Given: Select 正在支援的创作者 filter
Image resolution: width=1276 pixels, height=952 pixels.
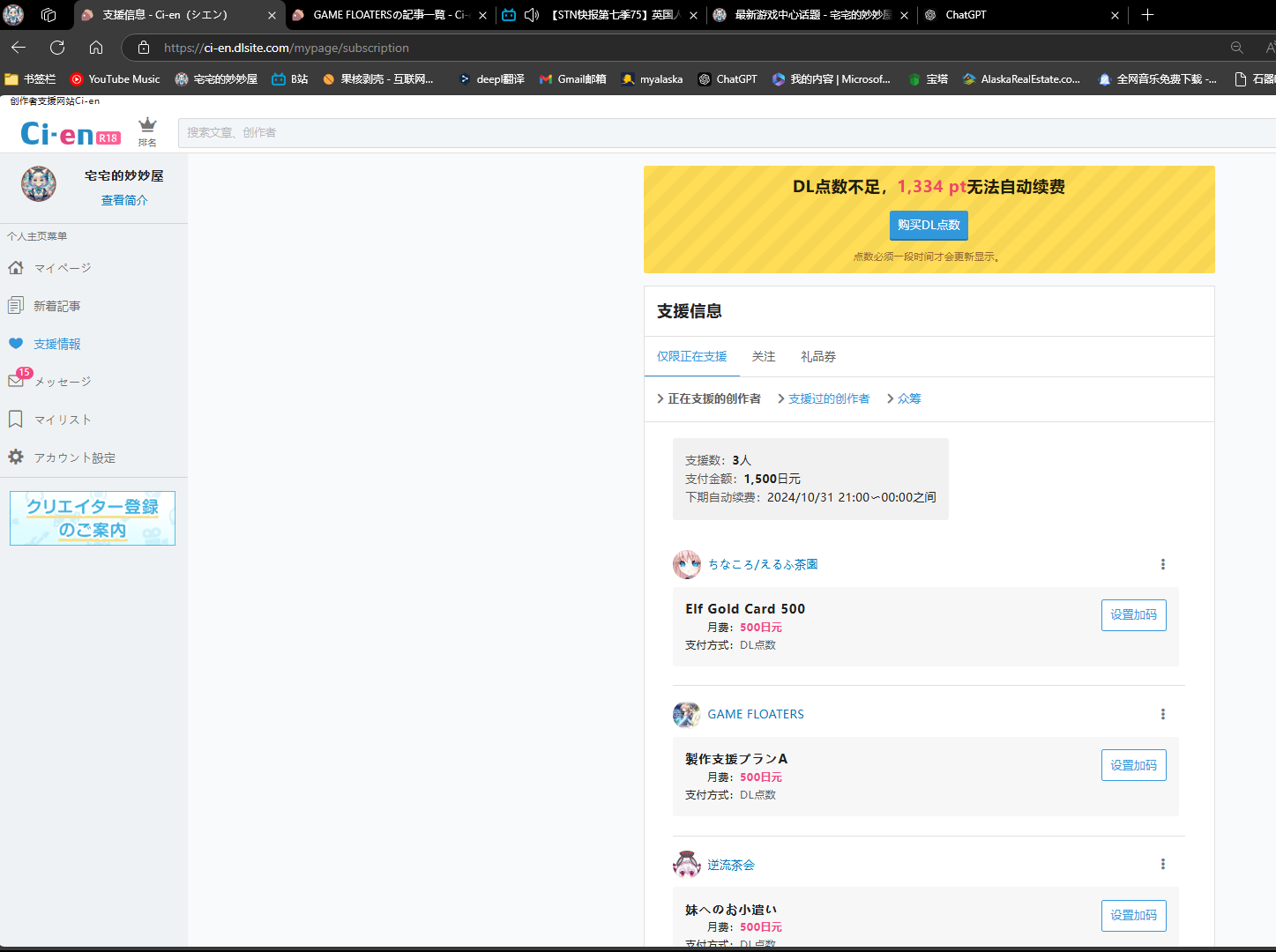Looking at the screenshot, I should pos(709,398).
